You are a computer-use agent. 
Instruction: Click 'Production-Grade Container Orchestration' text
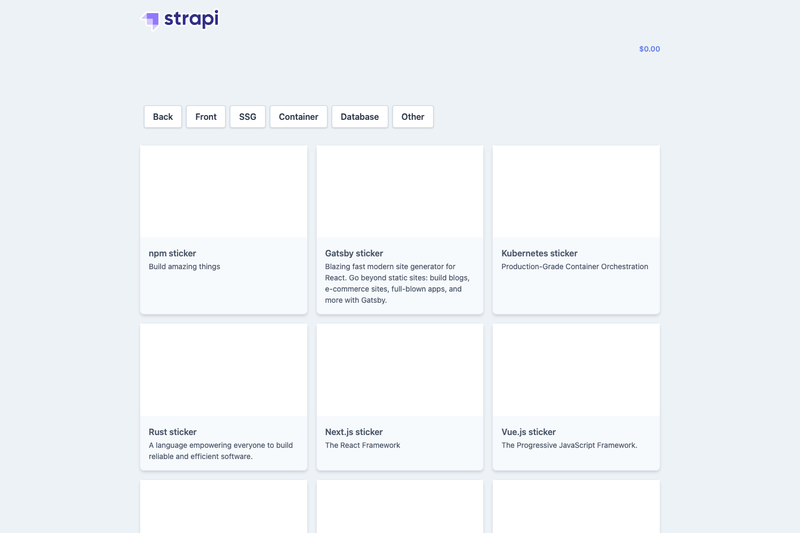click(574, 267)
